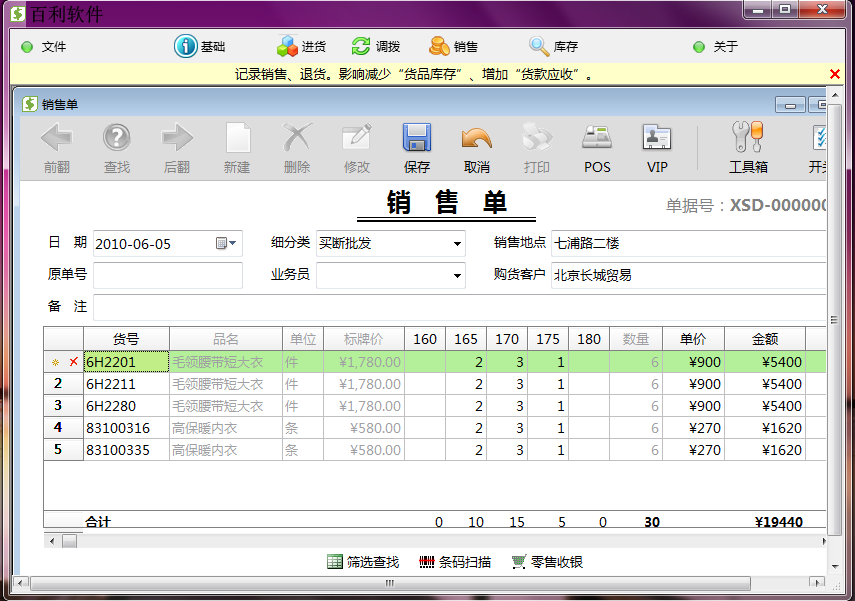Viewport: 855px width, 601px height.
Task: Click the 打印 printer icon
Action: [537, 137]
